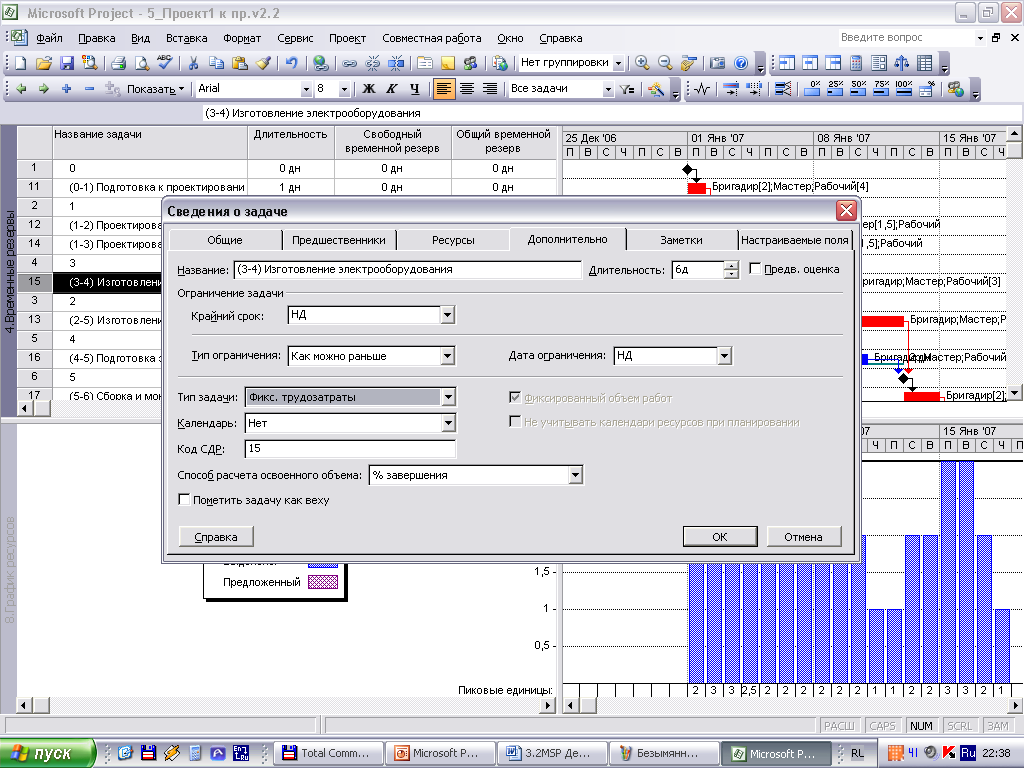The image size is (1024, 768).
Task: Save the project with the floppy icon
Action: (67, 63)
